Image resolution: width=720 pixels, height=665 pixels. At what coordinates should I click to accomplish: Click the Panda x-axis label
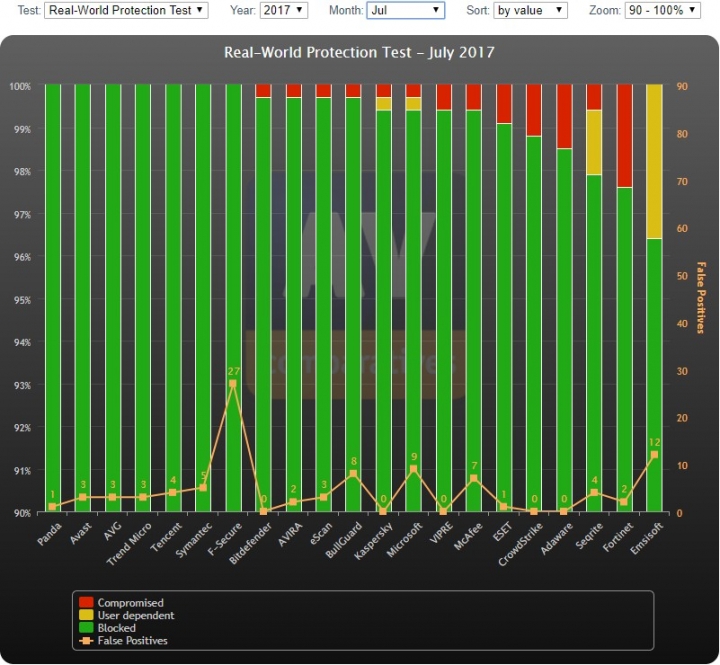pos(49,534)
